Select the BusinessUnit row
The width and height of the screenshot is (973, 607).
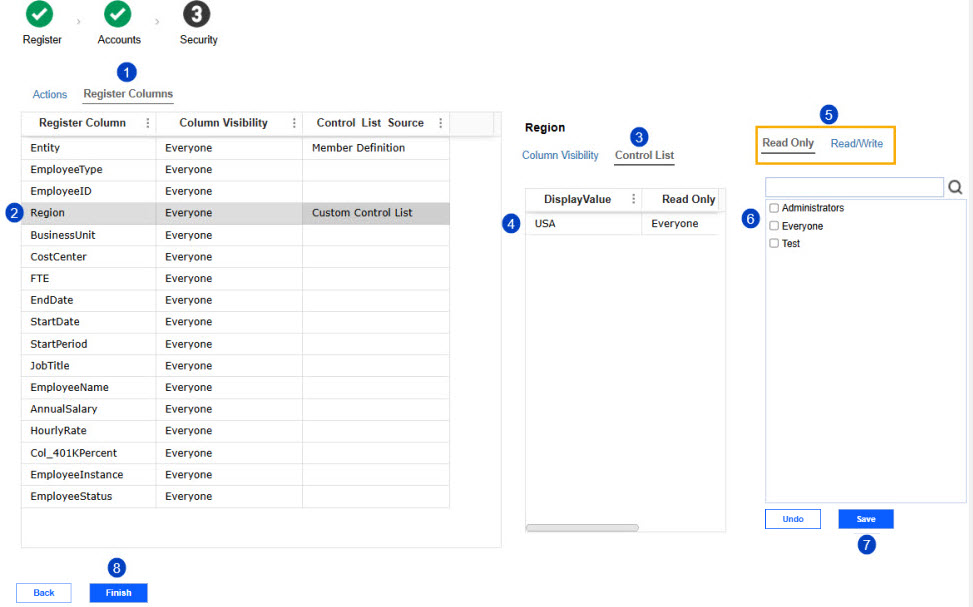click(235, 235)
